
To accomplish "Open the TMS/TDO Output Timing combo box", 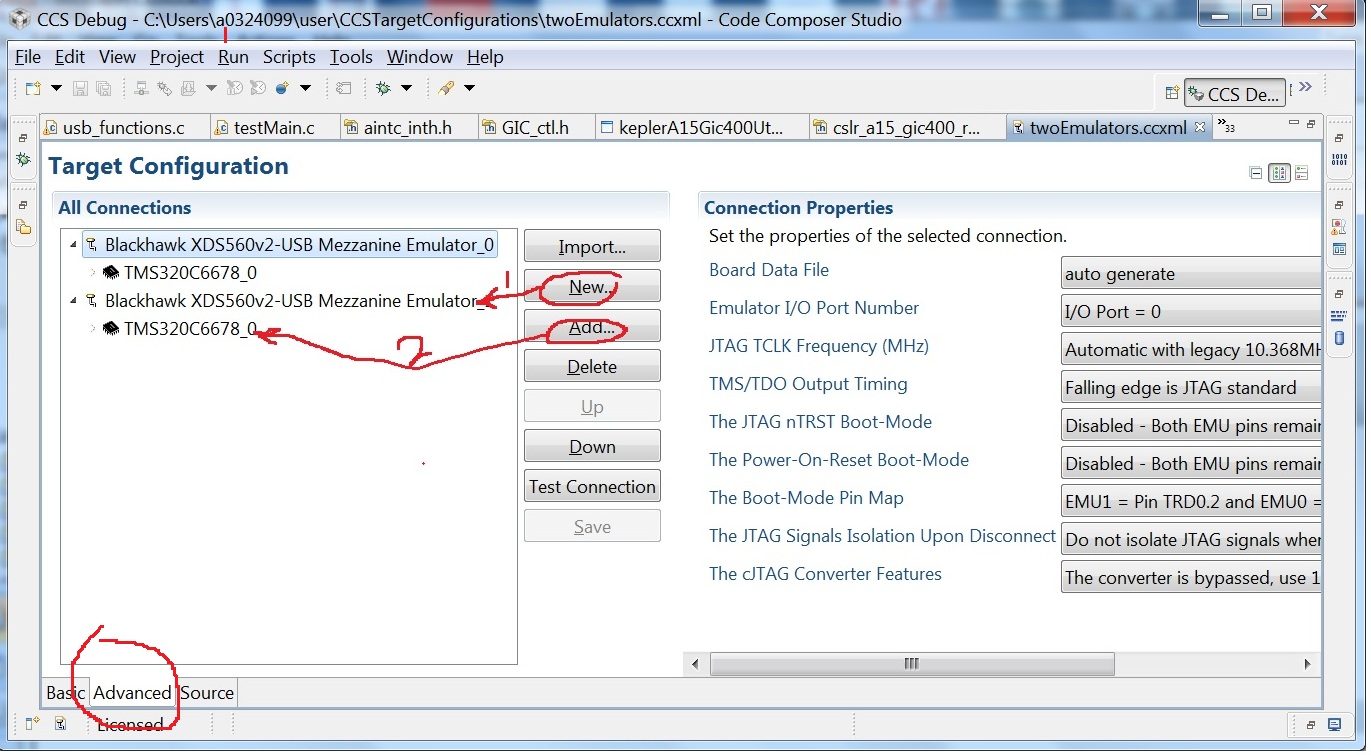I will tap(1191, 388).
